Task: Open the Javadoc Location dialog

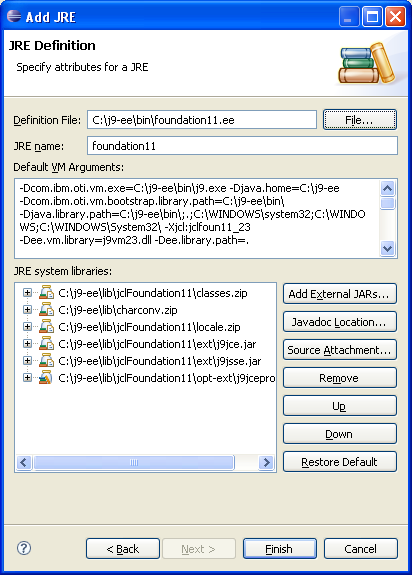Action: 339,322
